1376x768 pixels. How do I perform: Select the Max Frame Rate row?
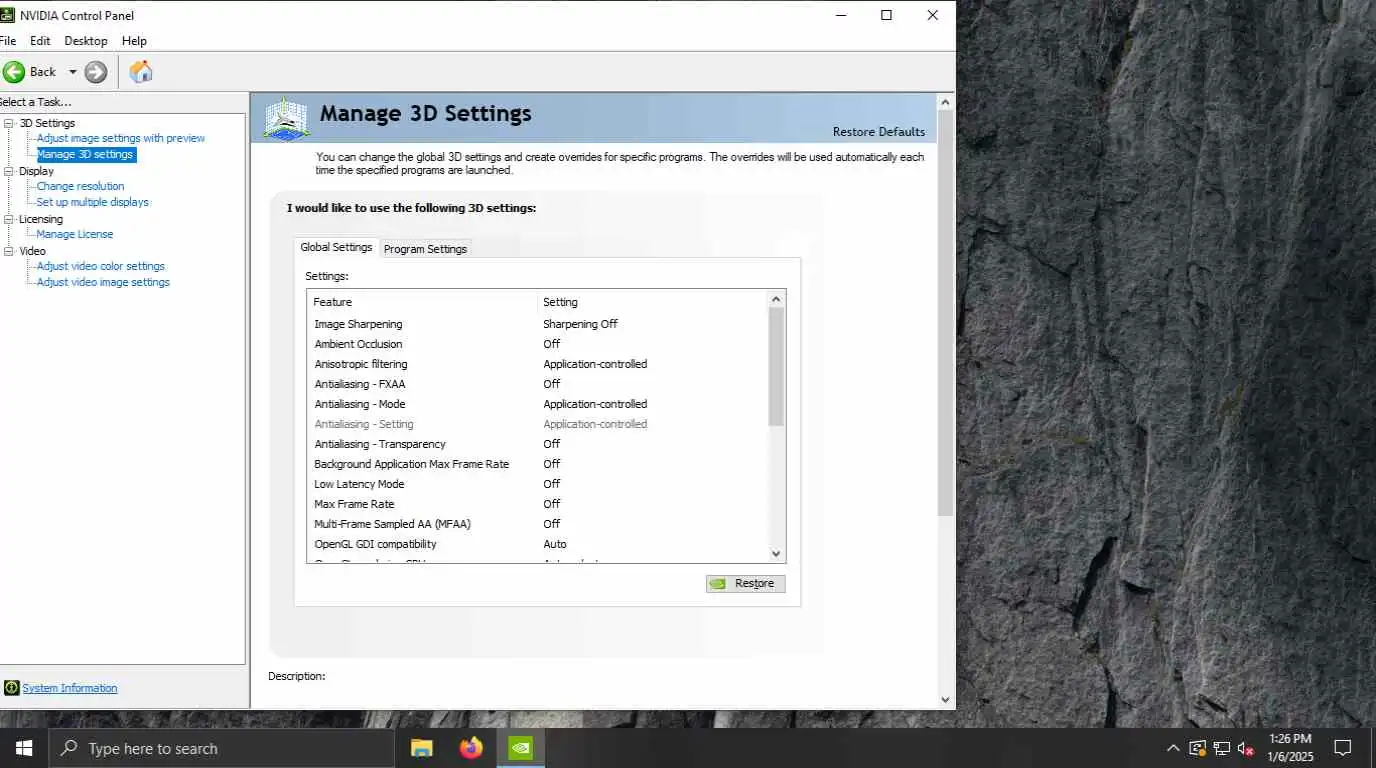[x=538, y=504]
